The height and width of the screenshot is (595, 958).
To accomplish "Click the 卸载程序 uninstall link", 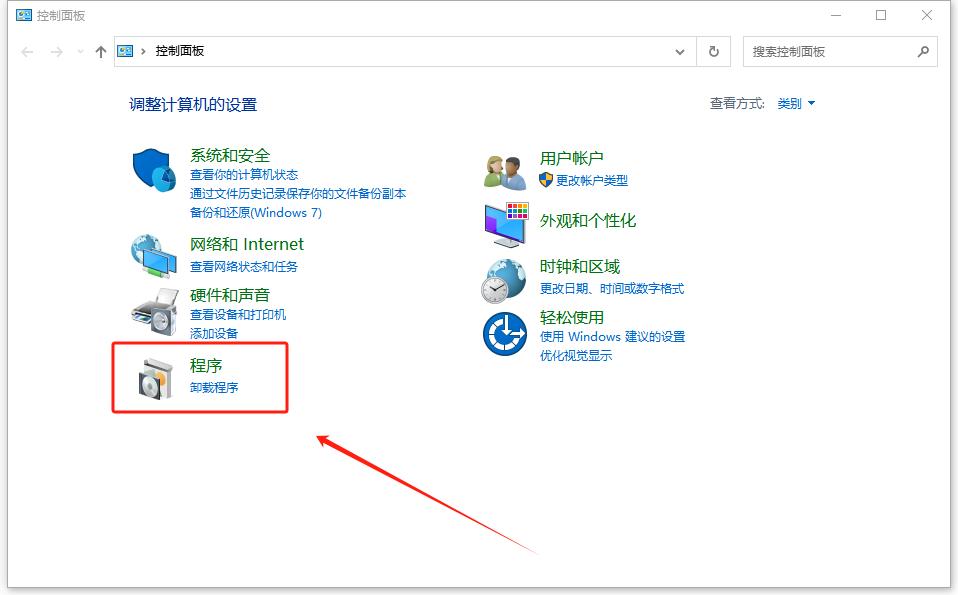I will pyautogui.click(x=214, y=387).
